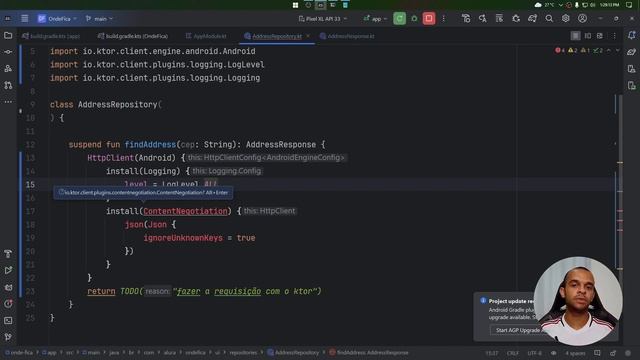The image size is (640, 360).
Task: Click the AddressRepository breadcrumb
Action: coord(293,353)
